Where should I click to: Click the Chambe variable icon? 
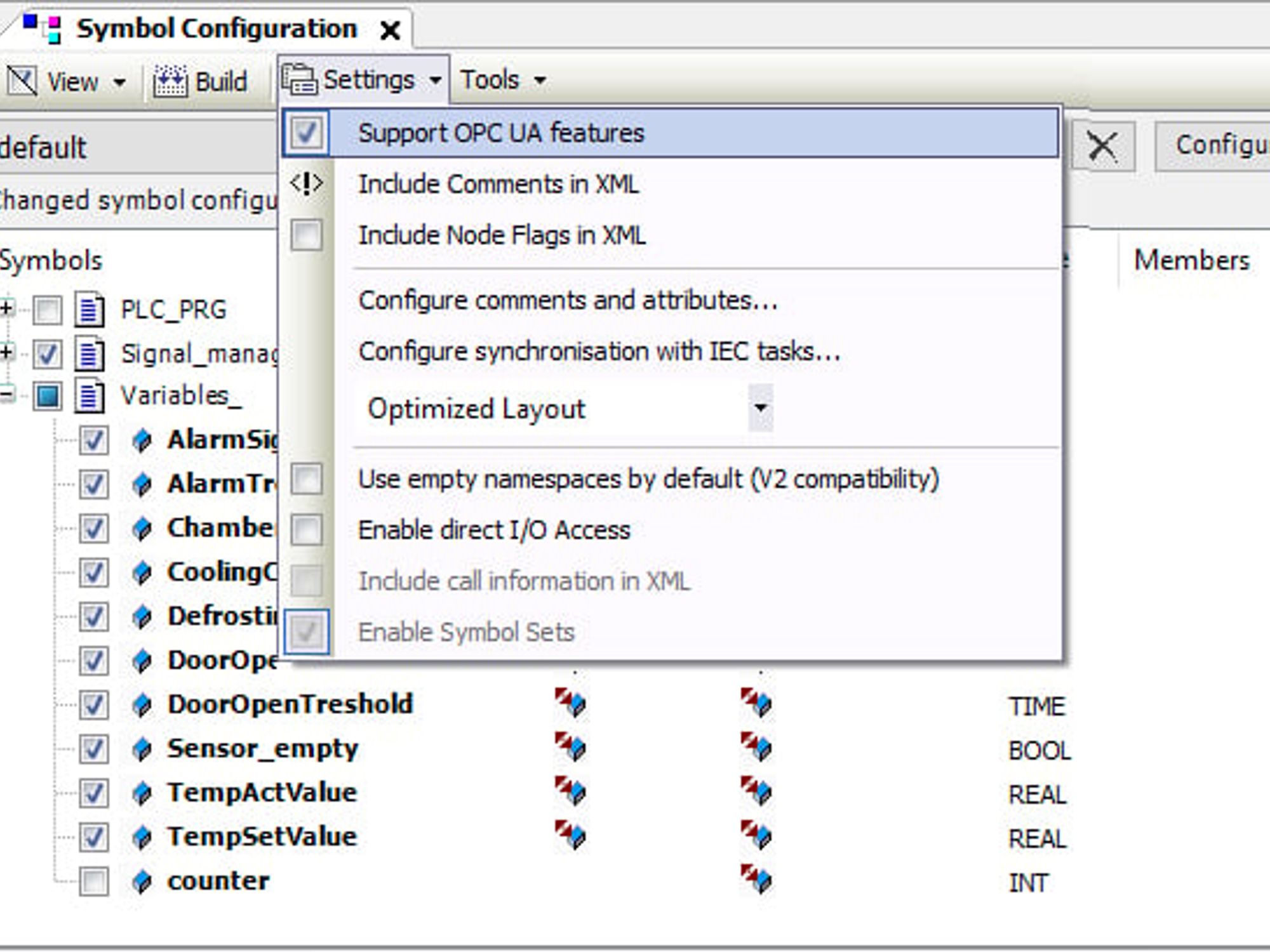142,528
